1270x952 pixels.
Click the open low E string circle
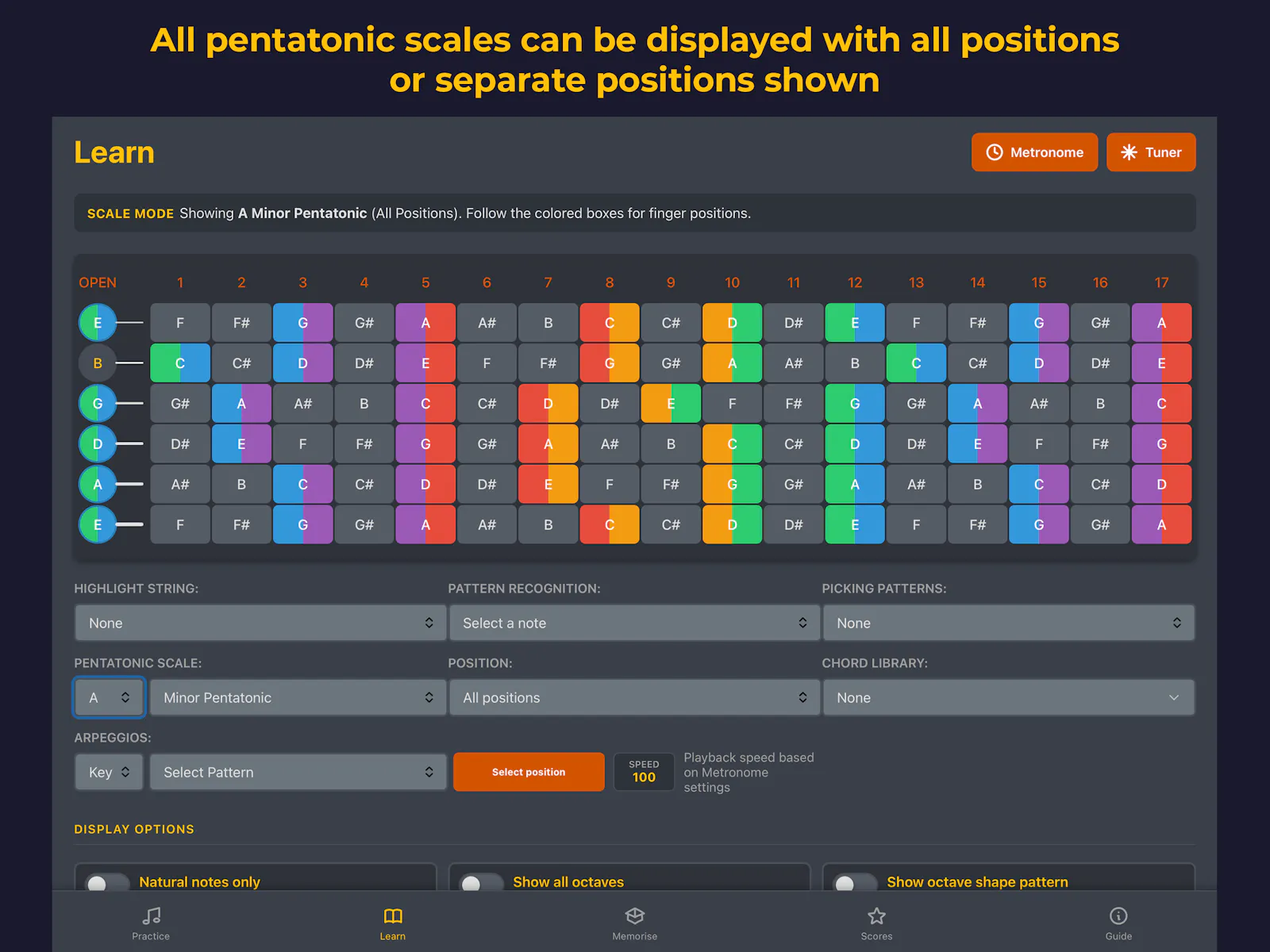(98, 524)
